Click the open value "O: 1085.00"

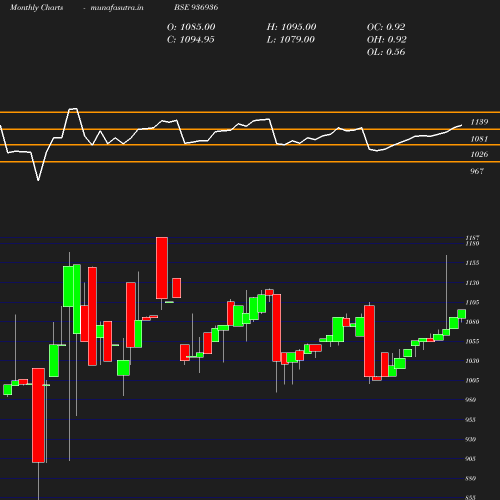[x=191, y=27]
